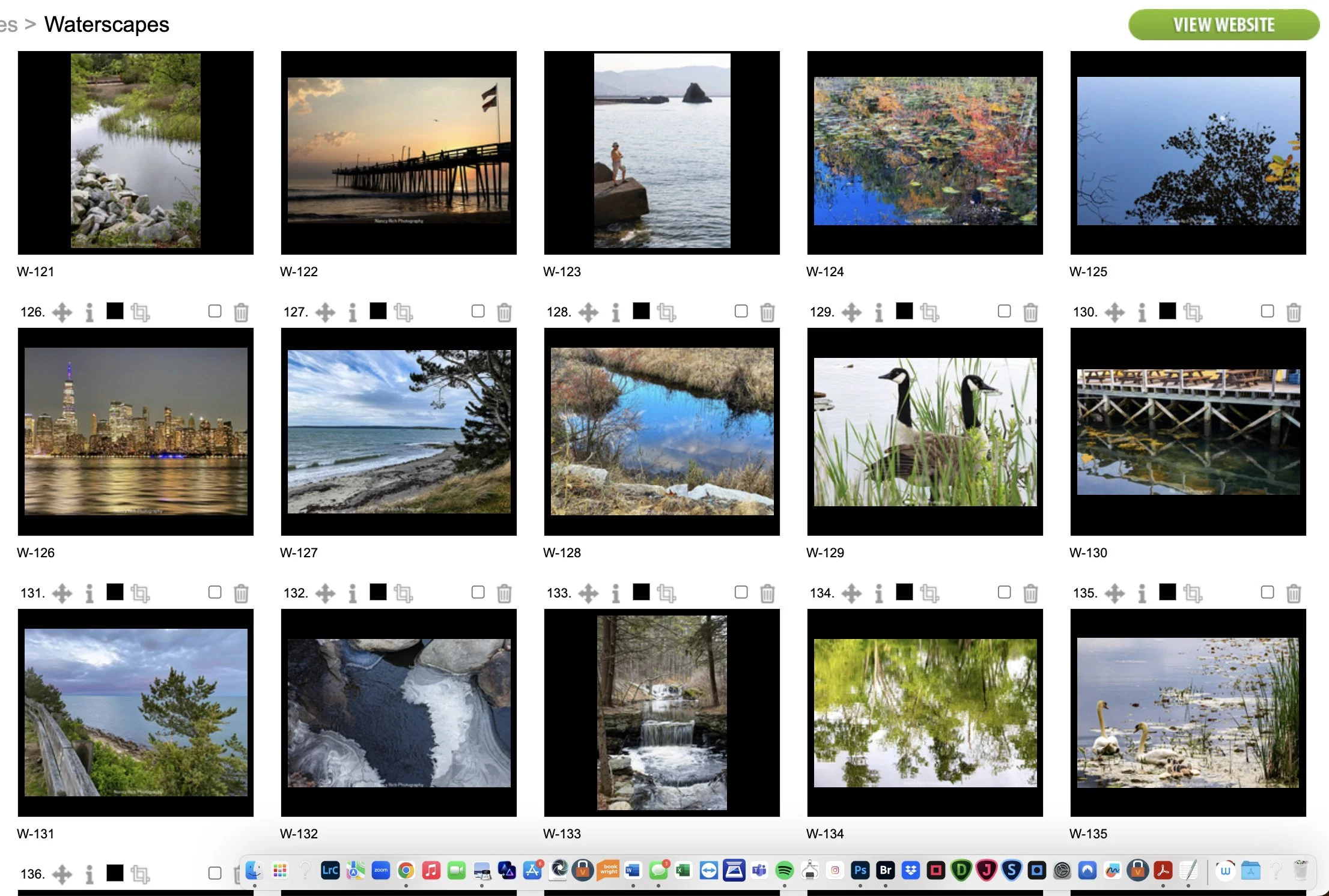Image resolution: width=1329 pixels, height=896 pixels.
Task: Delete image 132 with its trash icon
Action: pos(504,593)
